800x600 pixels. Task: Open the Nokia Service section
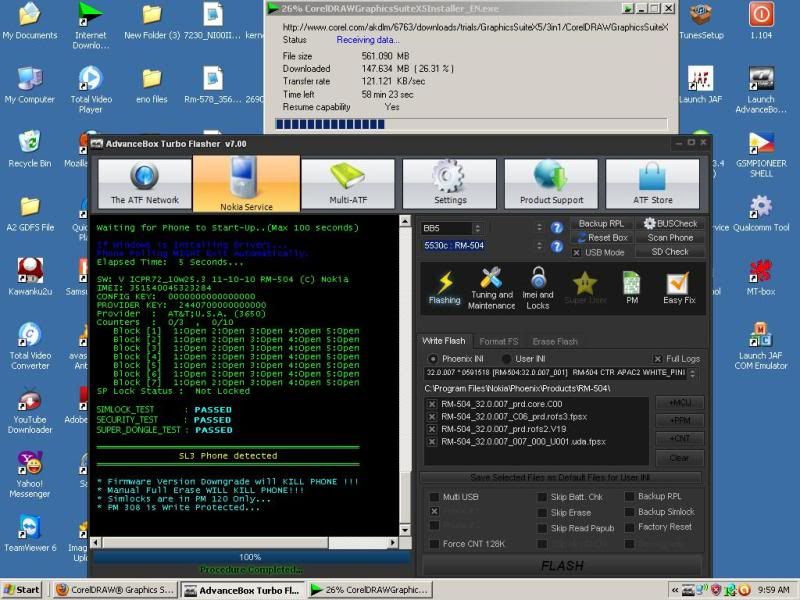(x=246, y=183)
